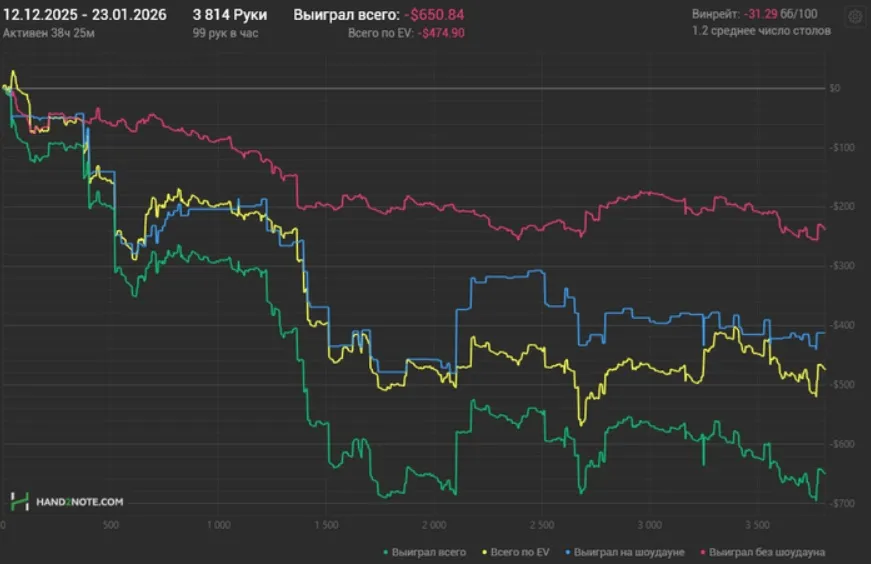
Task: Toggle the 'Всего по EV' legend series
Action: click(x=521, y=551)
